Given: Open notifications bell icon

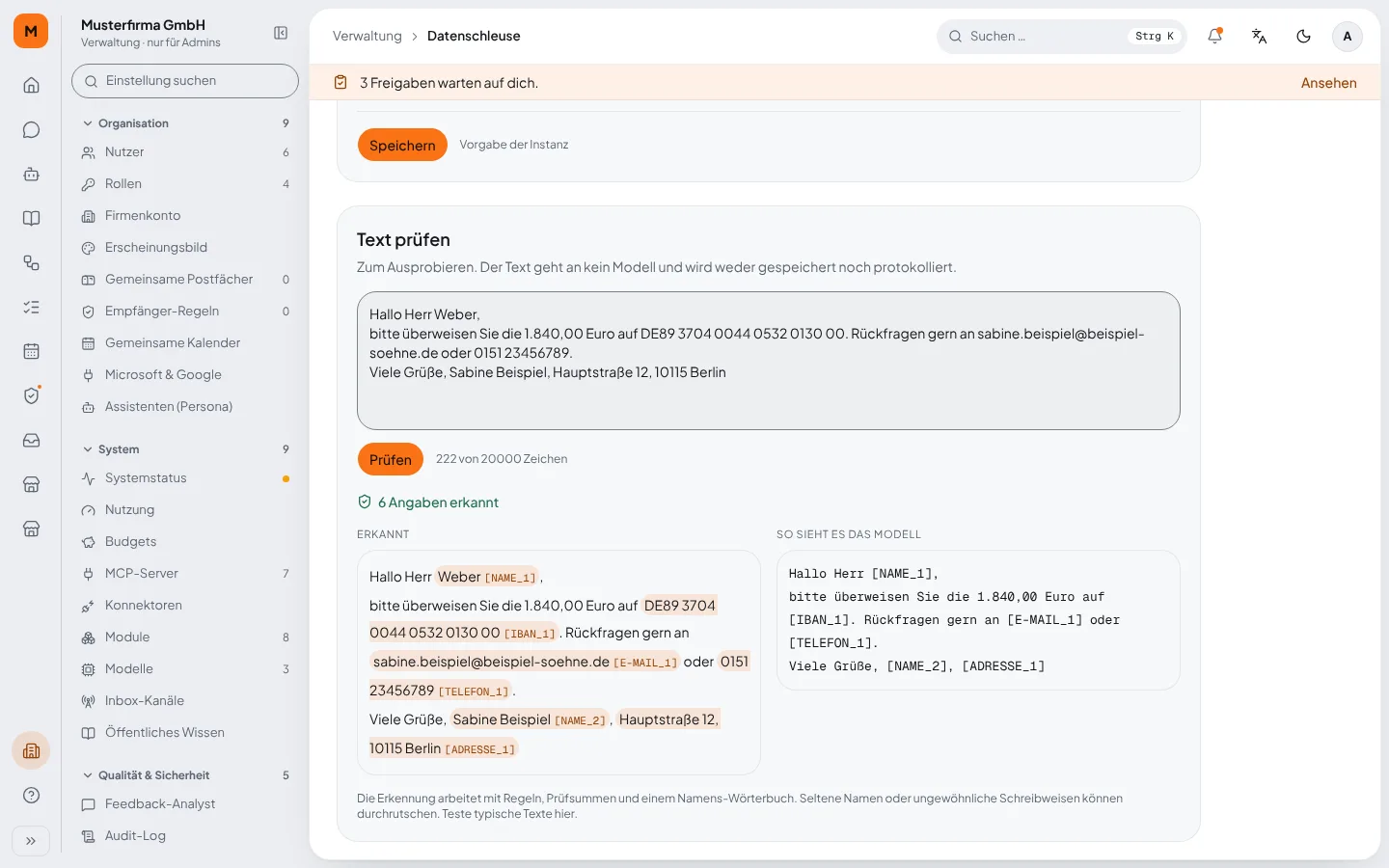Looking at the screenshot, I should [1214, 36].
